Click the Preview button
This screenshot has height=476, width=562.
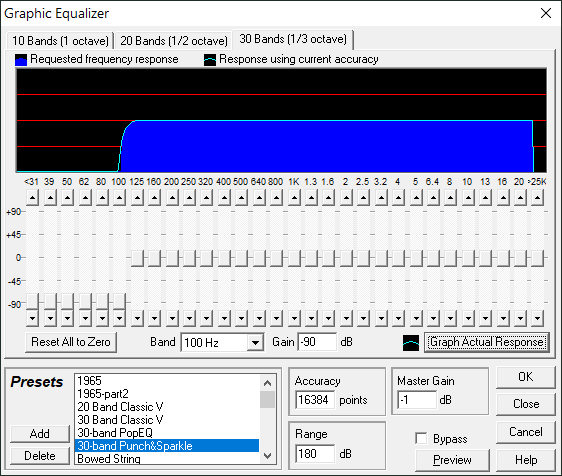click(x=452, y=460)
